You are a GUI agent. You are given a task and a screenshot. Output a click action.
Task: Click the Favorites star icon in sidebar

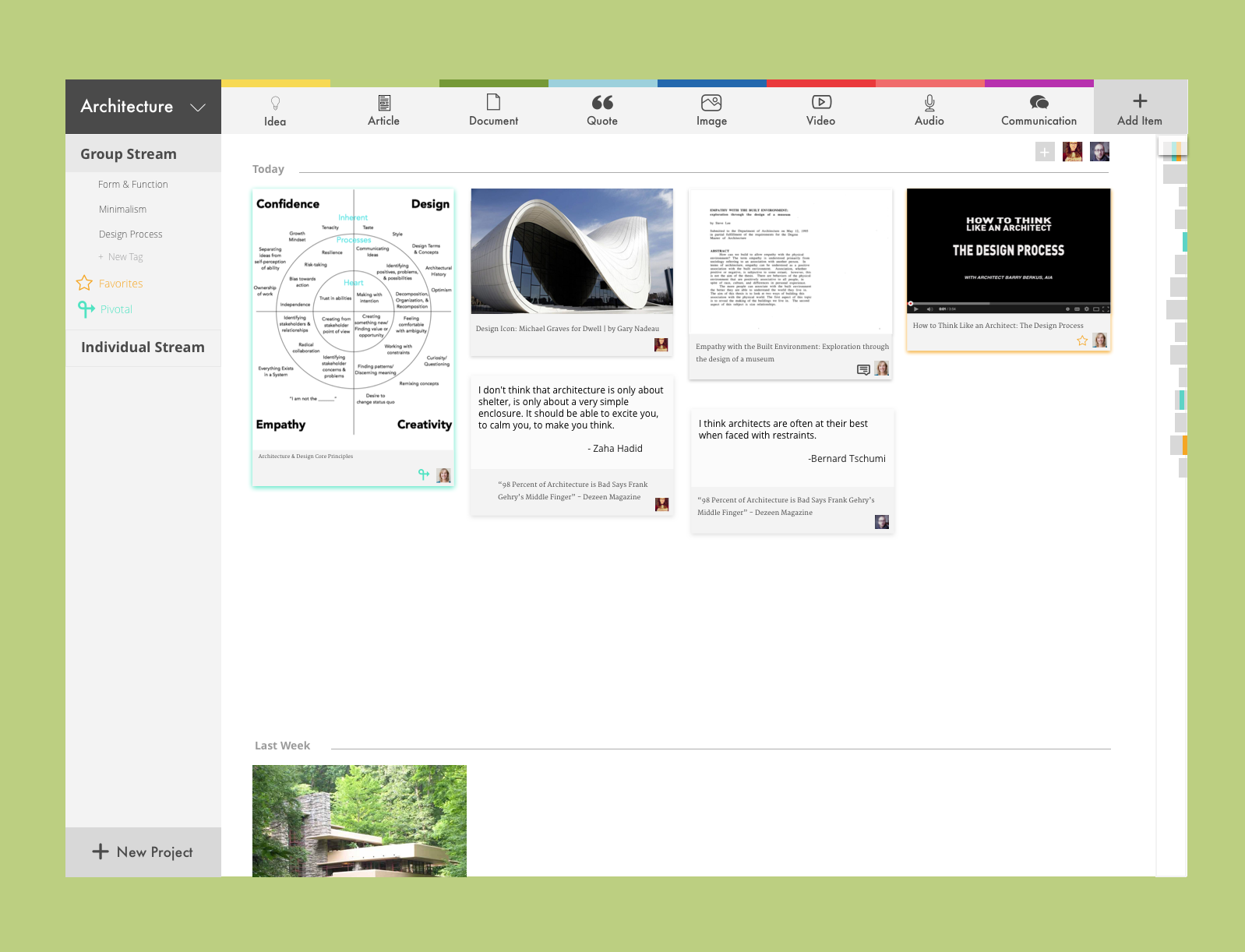[84, 283]
